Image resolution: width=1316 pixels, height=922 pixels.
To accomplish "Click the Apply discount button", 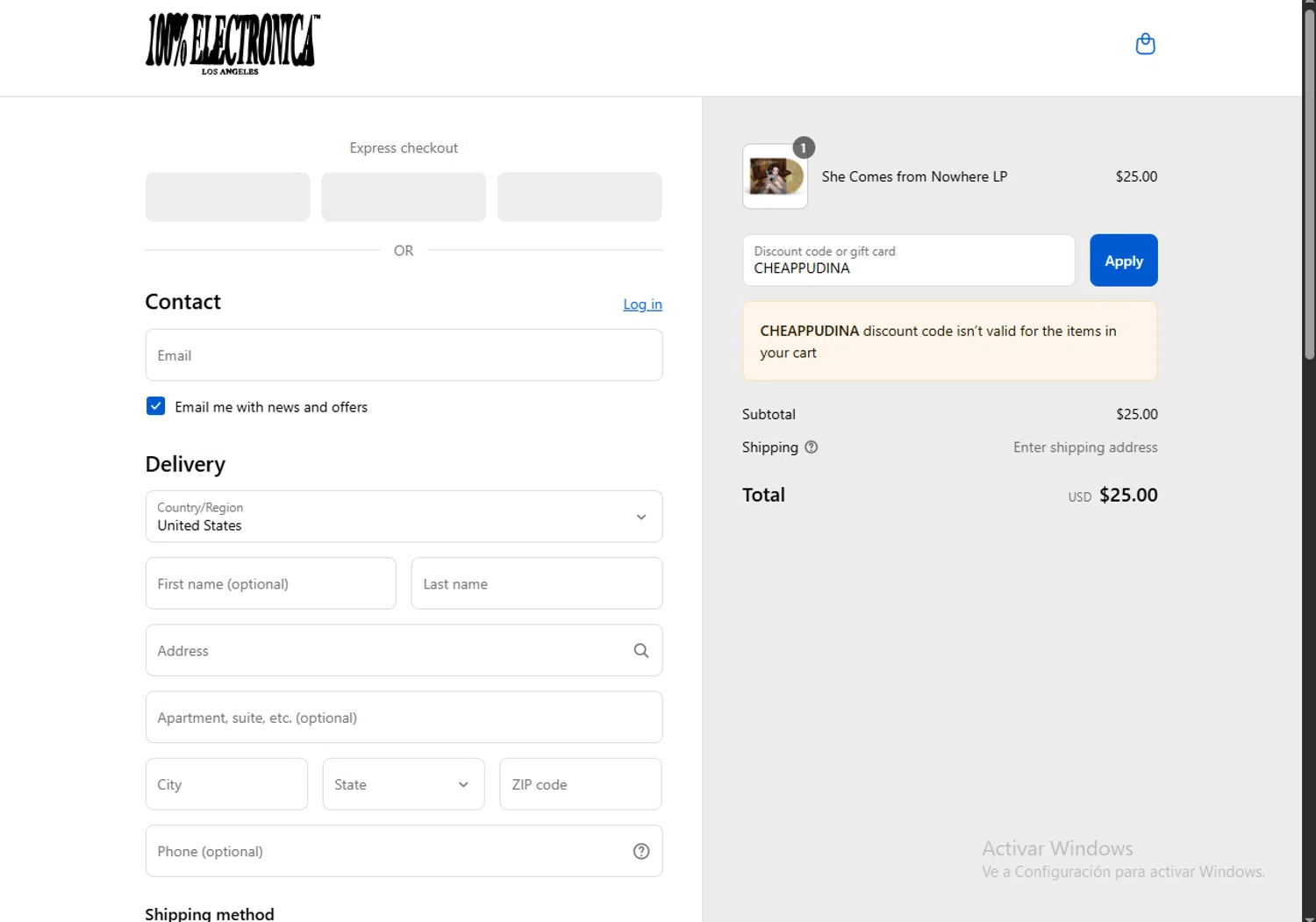I will click(x=1124, y=261).
